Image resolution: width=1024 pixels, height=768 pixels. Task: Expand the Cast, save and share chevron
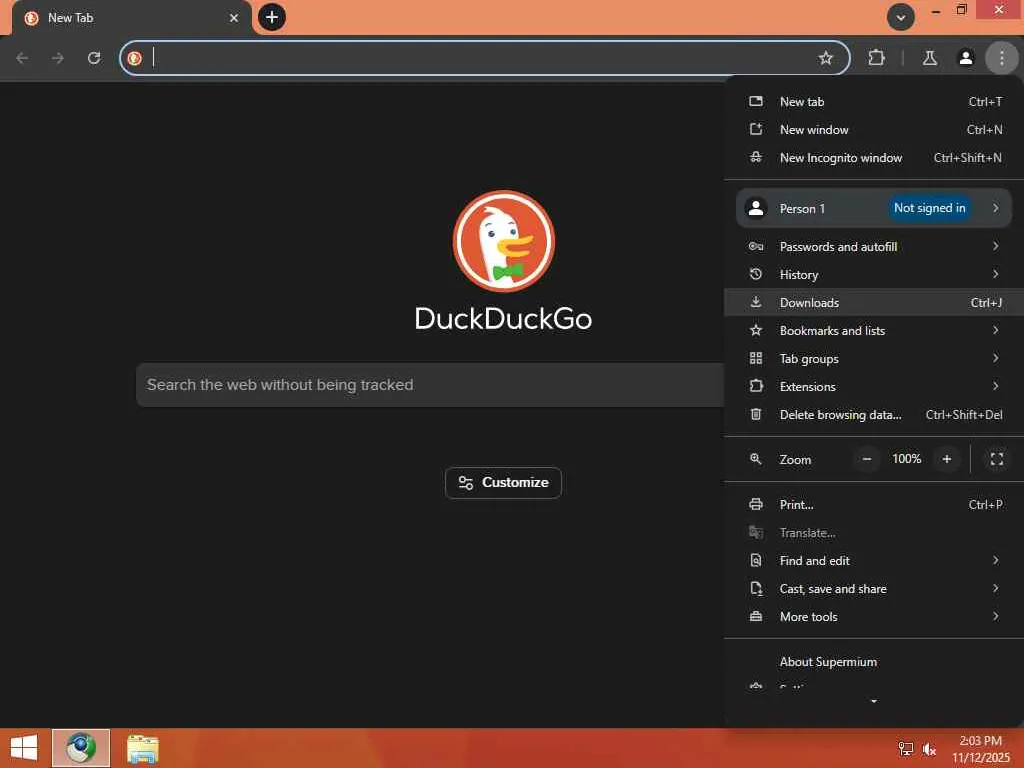(995, 588)
